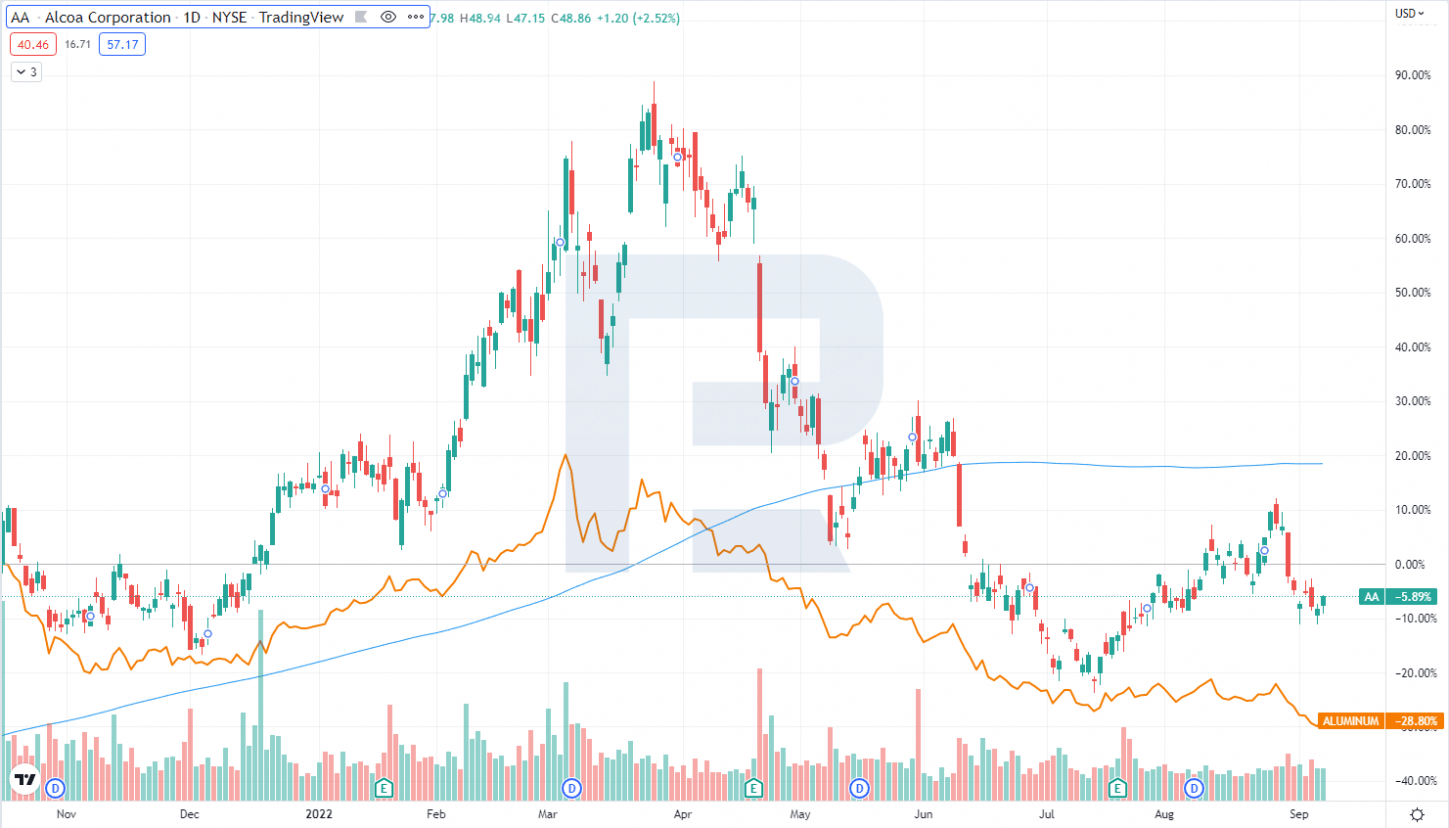
Task: Click the dividend D marker near Nov
Action: pos(56,789)
